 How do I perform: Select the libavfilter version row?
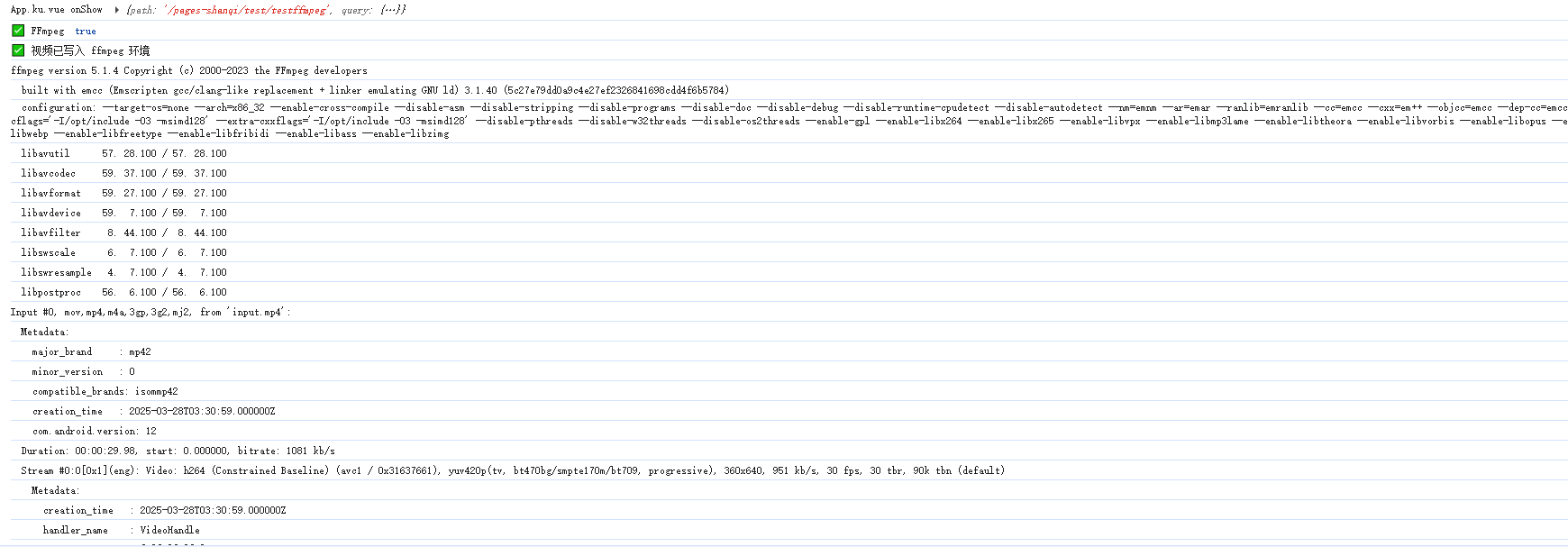click(123, 232)
